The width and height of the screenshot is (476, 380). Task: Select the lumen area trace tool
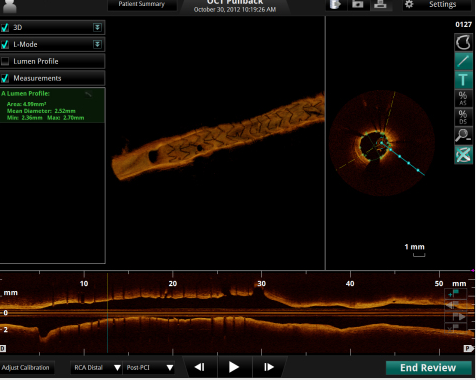463,42
